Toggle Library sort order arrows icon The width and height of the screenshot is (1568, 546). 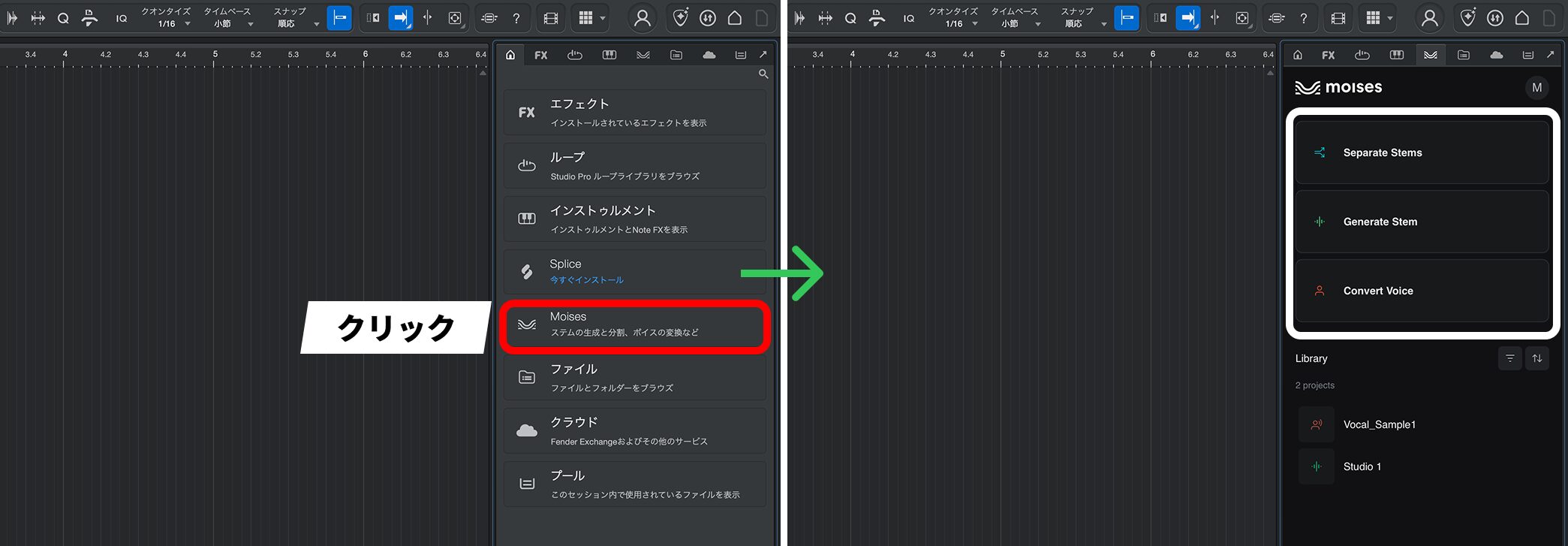(x=1536, y=358)
